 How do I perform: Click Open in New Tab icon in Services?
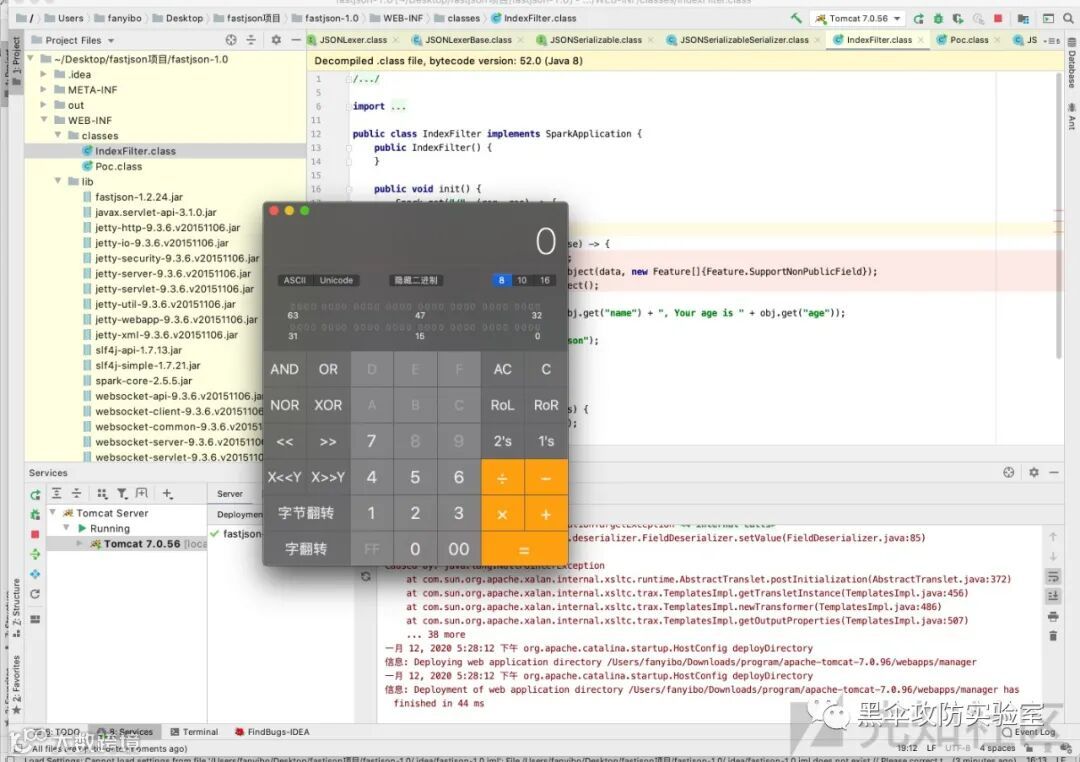(x=142, y=493)
